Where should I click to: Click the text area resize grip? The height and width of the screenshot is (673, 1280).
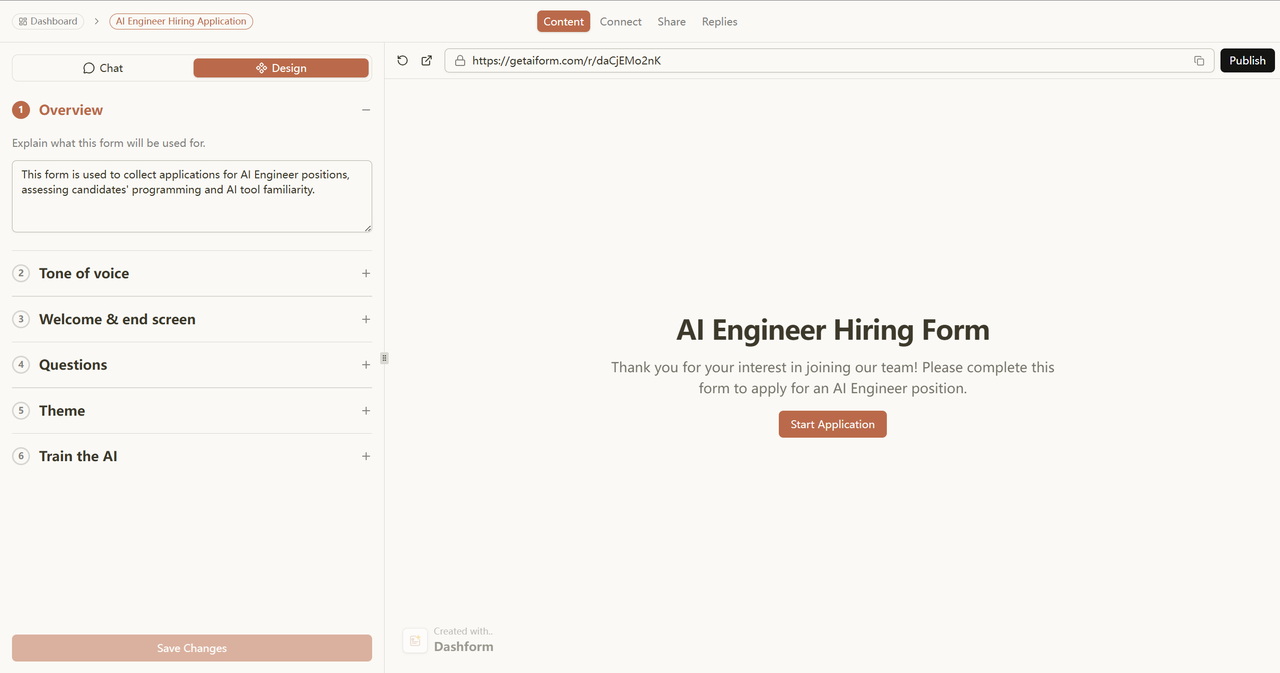[367, 227]
